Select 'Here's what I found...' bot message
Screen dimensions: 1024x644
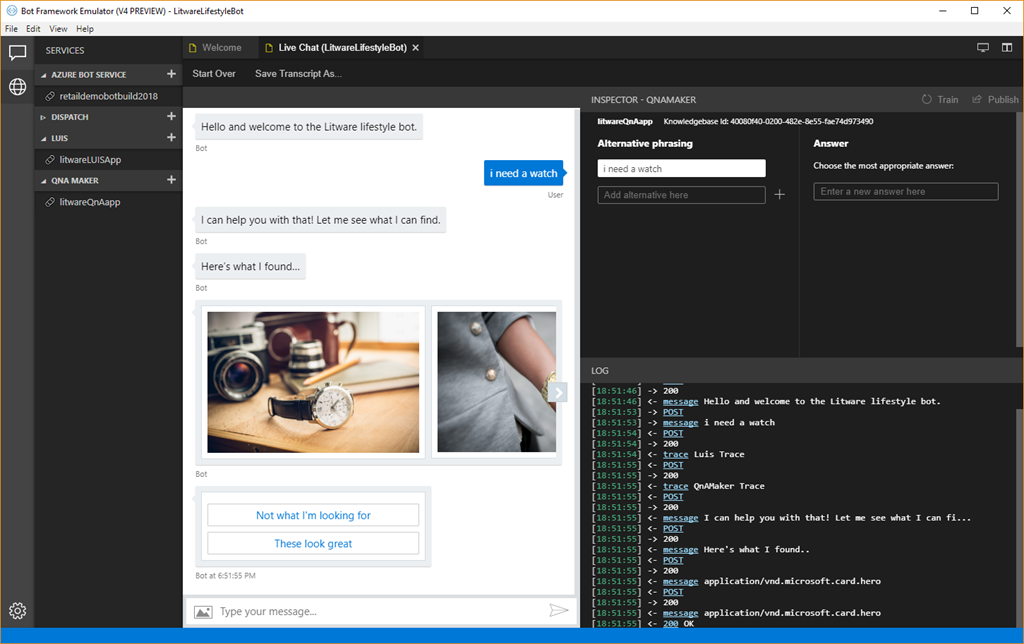coord(250,266)
